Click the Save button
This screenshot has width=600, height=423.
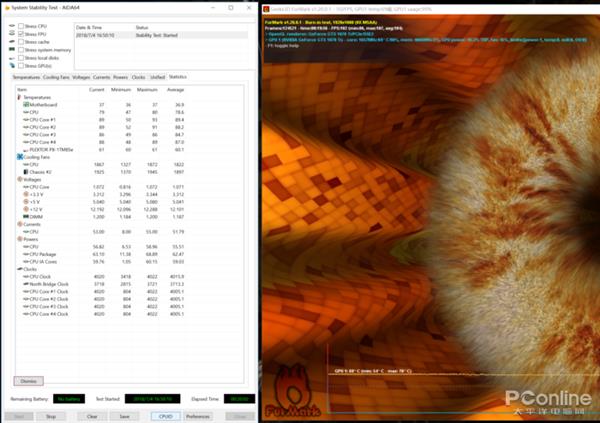[x=124, y=415]
